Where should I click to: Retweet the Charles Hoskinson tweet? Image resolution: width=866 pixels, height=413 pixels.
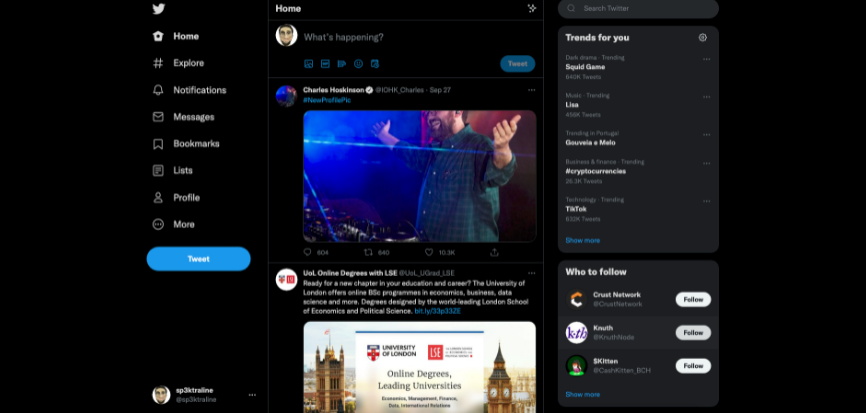368,252
